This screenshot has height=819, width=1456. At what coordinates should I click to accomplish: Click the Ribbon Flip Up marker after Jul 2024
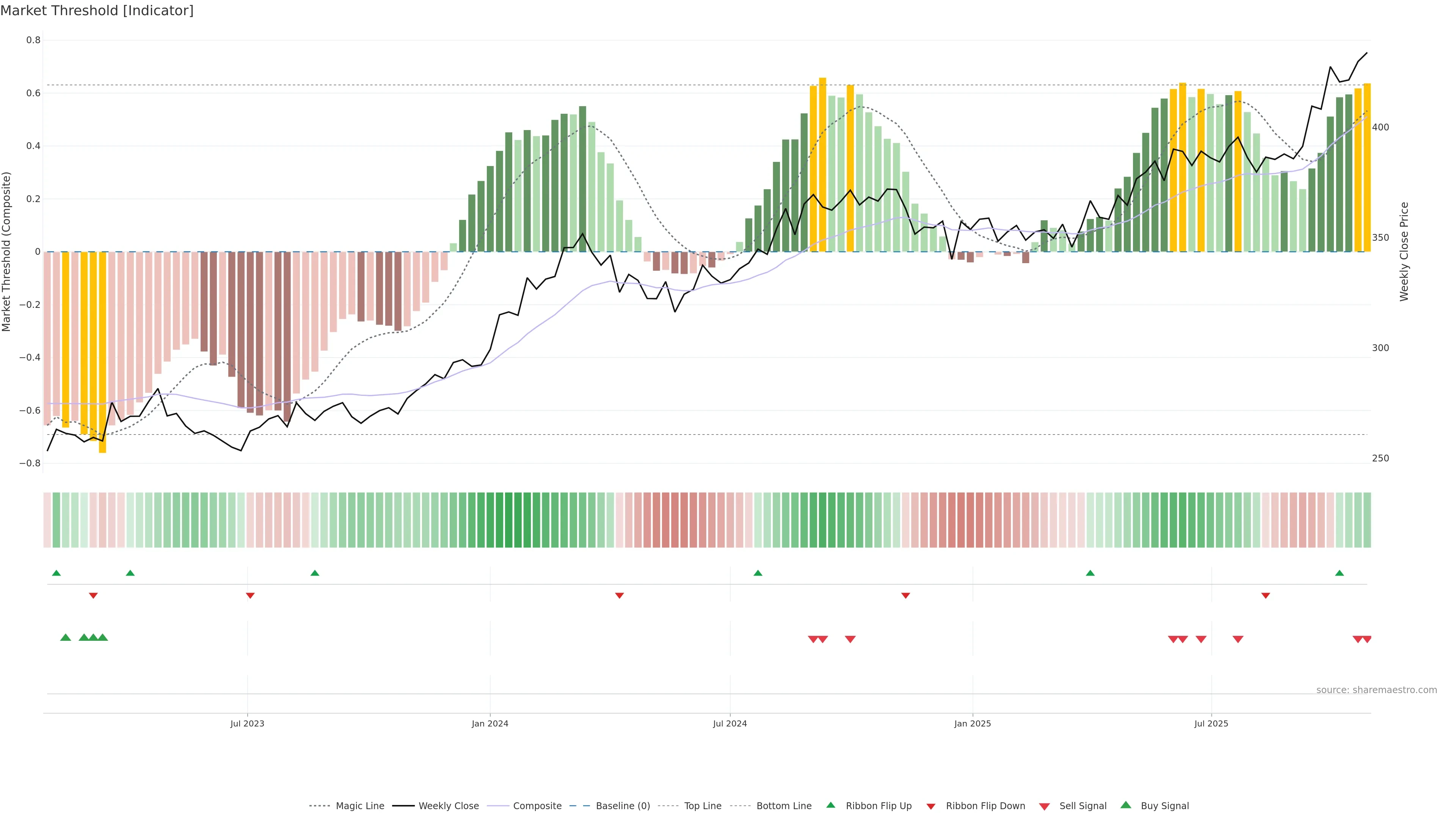[758, 573]
